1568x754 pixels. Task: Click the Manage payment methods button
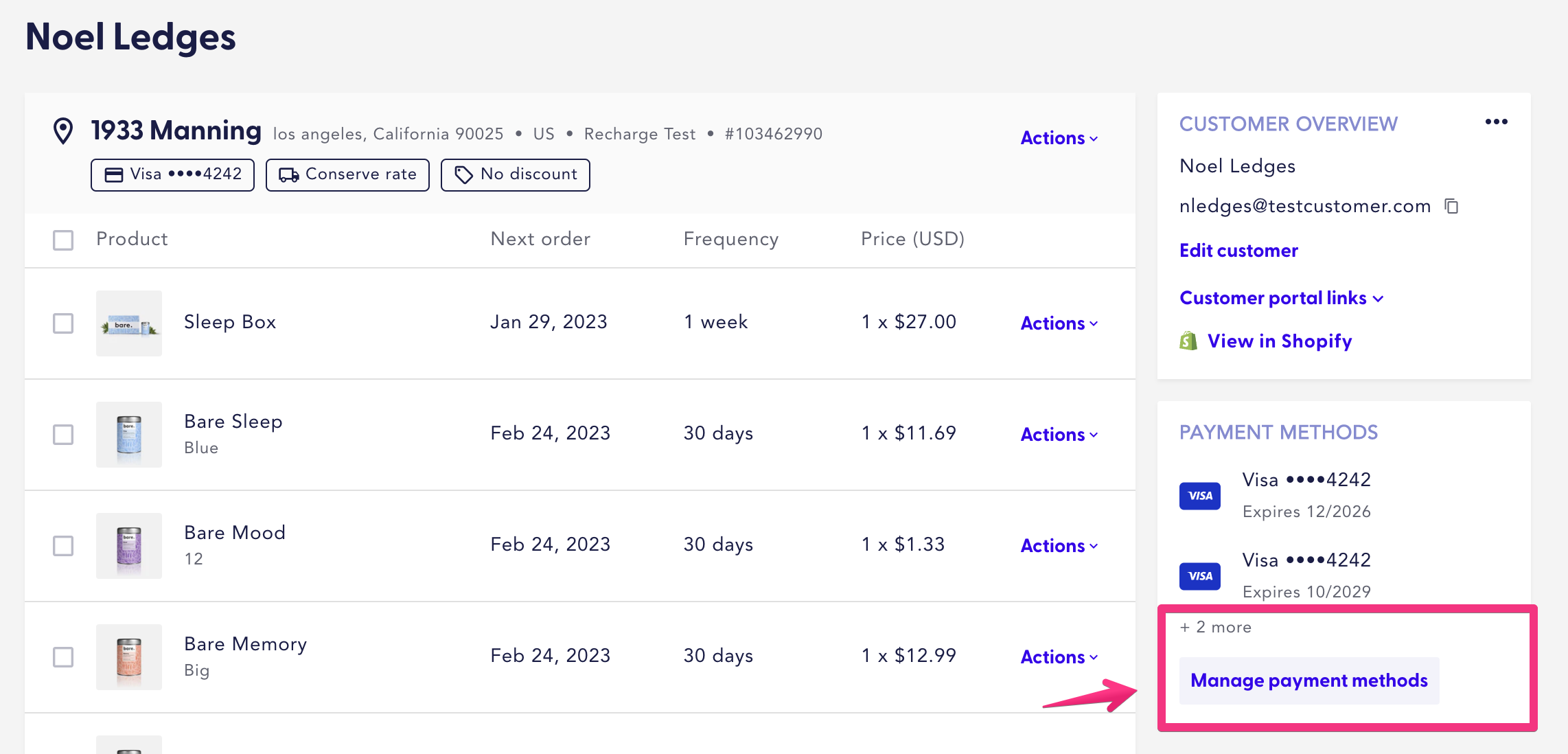(x=1309, y=681)
